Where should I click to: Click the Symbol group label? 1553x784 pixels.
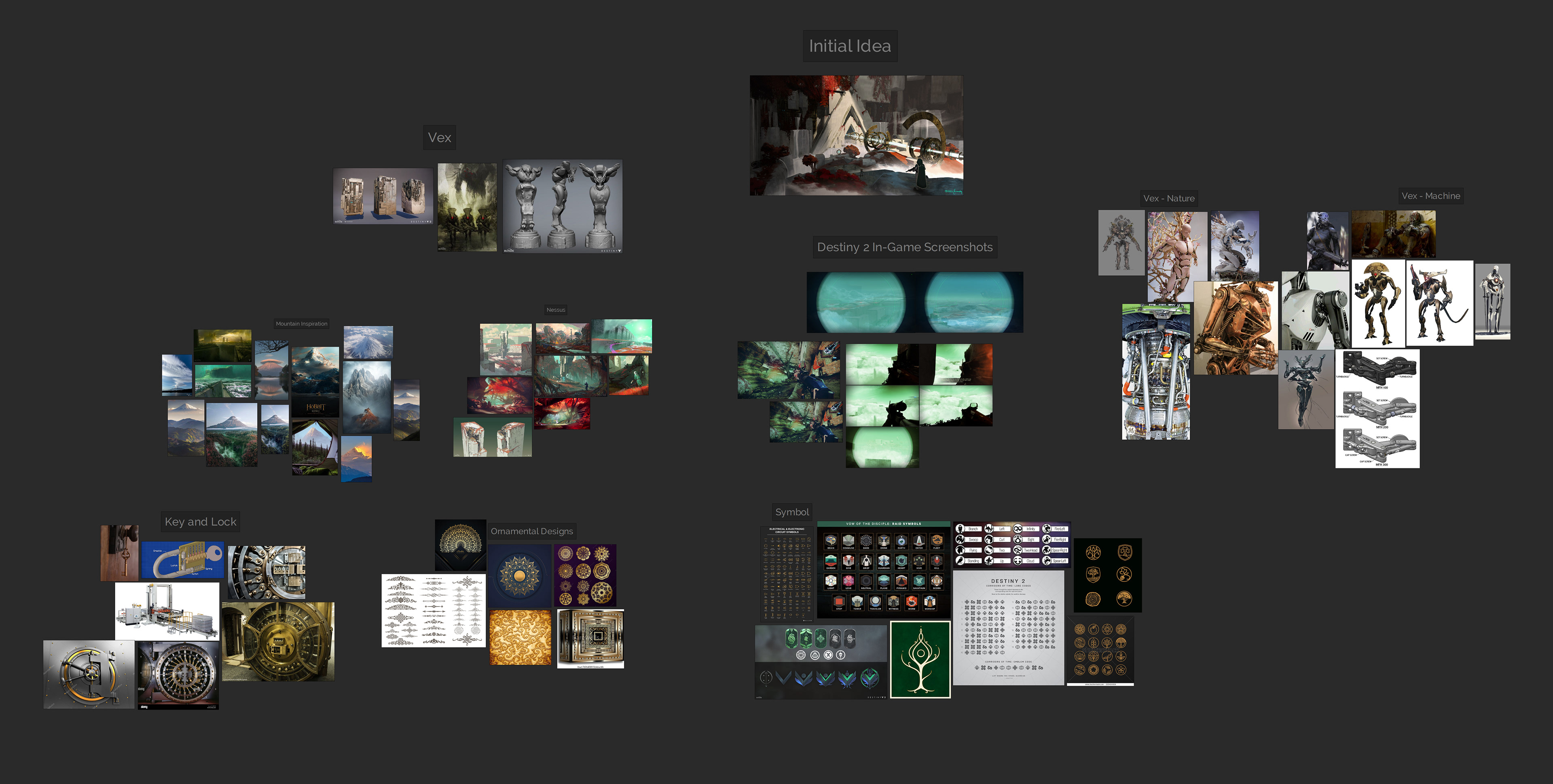click(x=791, y=512)
